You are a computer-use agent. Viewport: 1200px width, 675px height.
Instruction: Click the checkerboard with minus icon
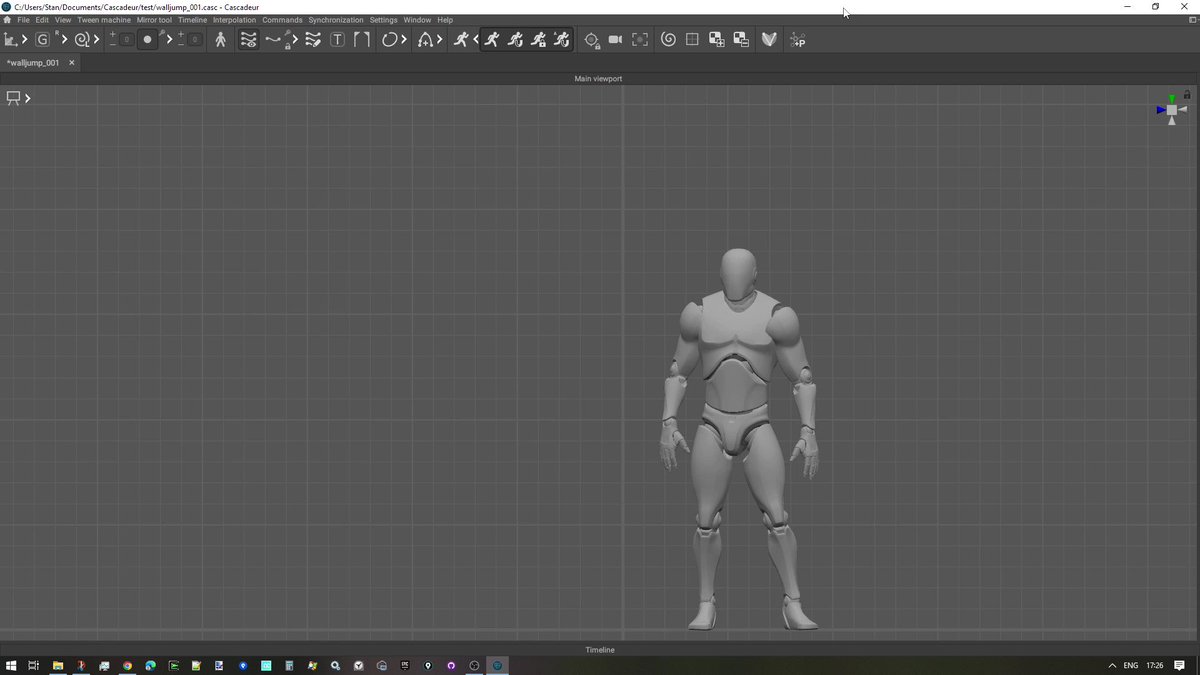pyautogui.click(x=741, y=40)
